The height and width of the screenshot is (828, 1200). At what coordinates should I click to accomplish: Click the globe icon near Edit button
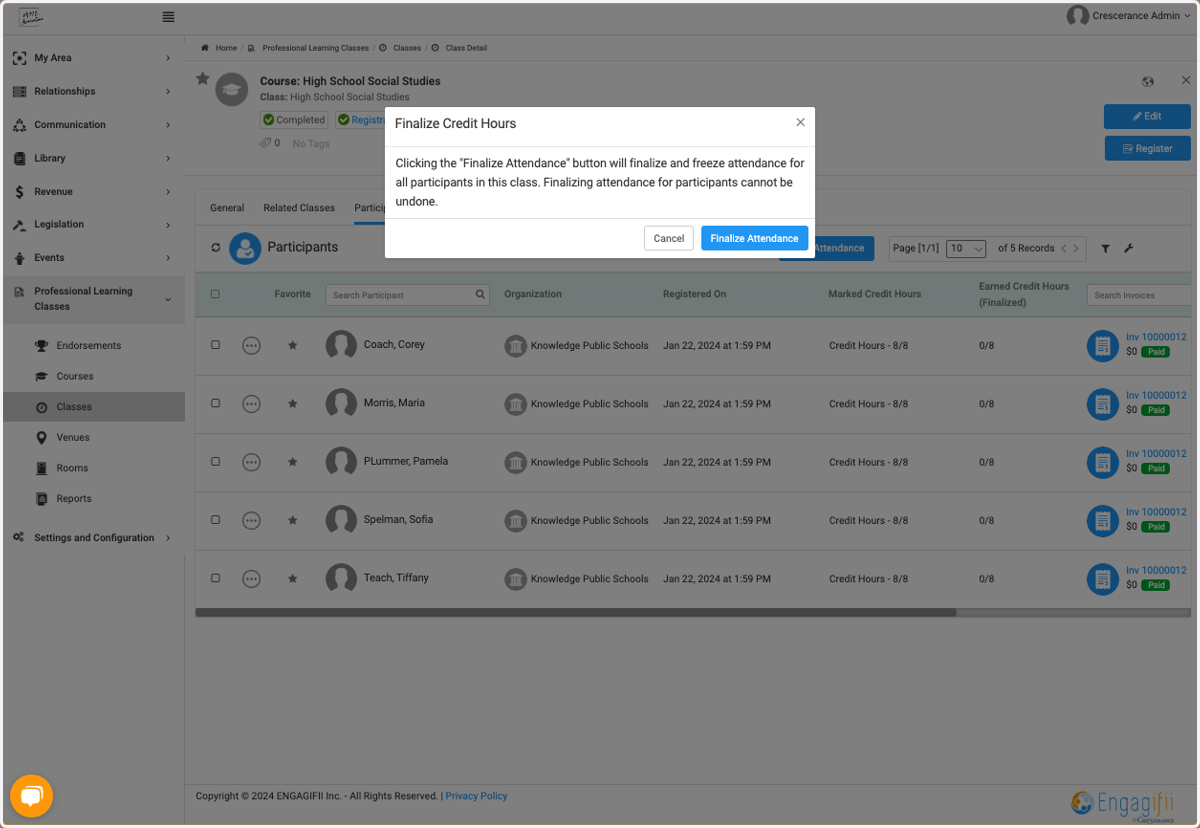1148,82
